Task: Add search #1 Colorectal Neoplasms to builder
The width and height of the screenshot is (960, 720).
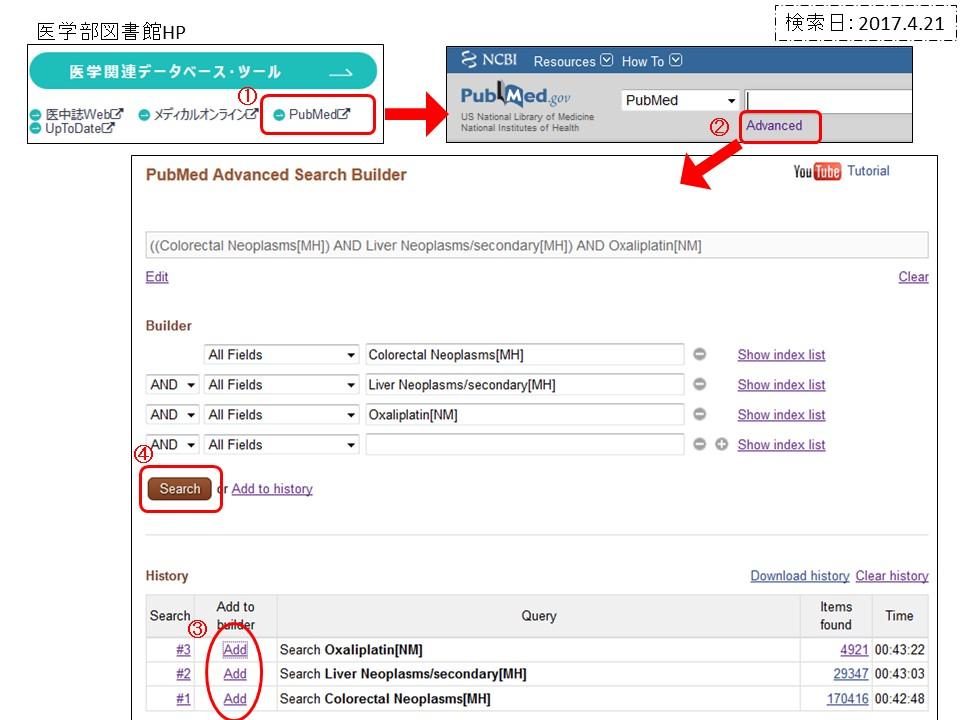Action: point(235,699)
